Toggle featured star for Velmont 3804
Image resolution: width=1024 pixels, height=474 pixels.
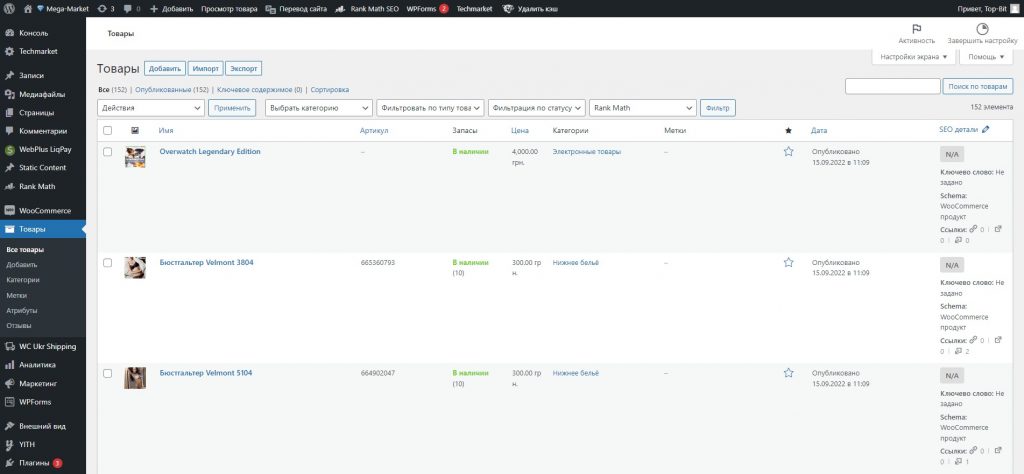click(788, 262)
